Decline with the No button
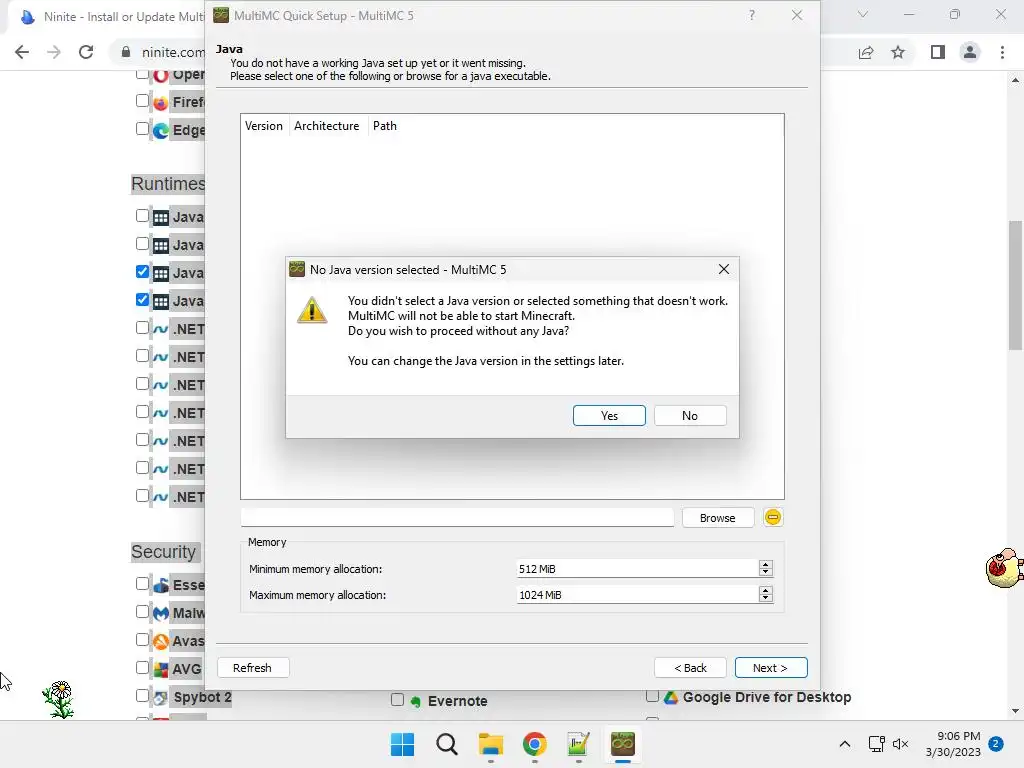1024x768 pixels. tap(690, 416)
